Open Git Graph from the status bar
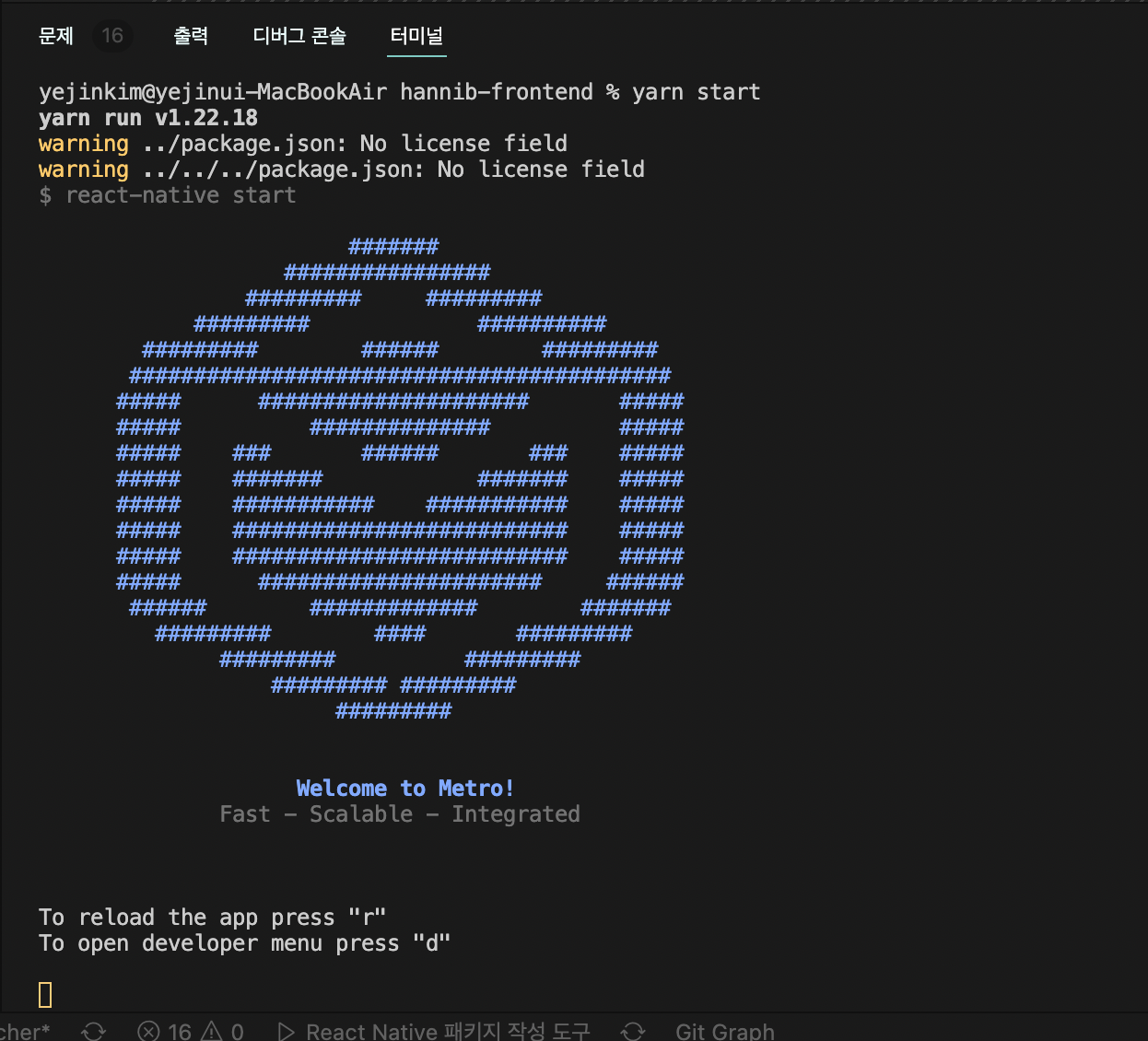 (725, 1031)
